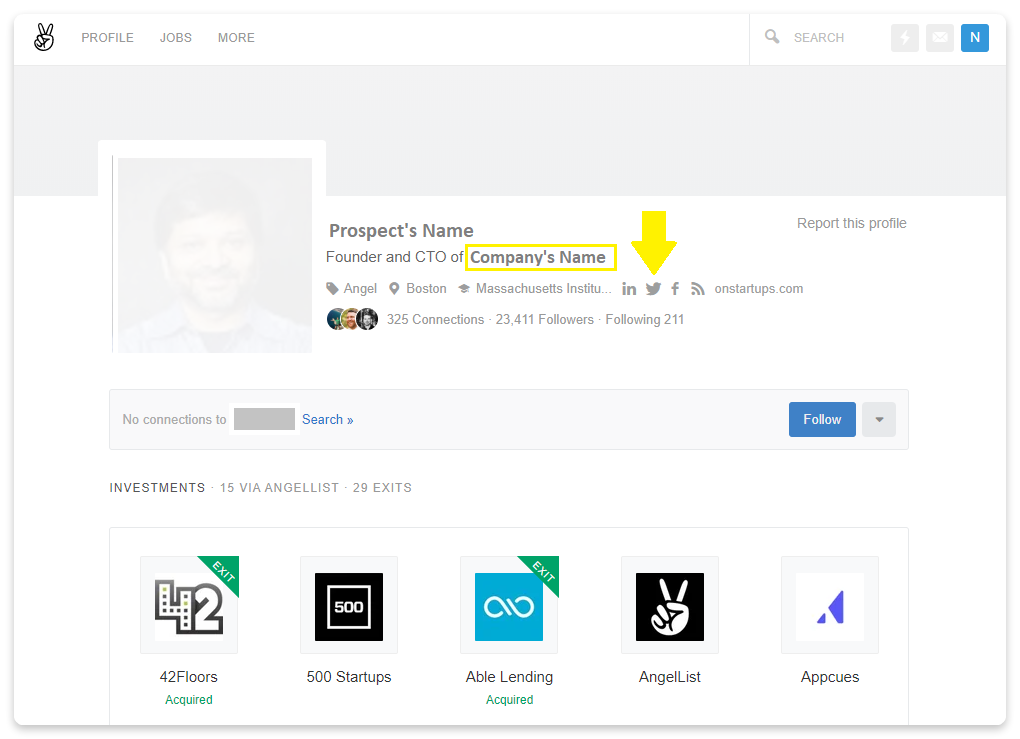The width and height of the screenshot is (1020, 739).
Task: Open the Appcues company logo
Action: tap(830, 605)
